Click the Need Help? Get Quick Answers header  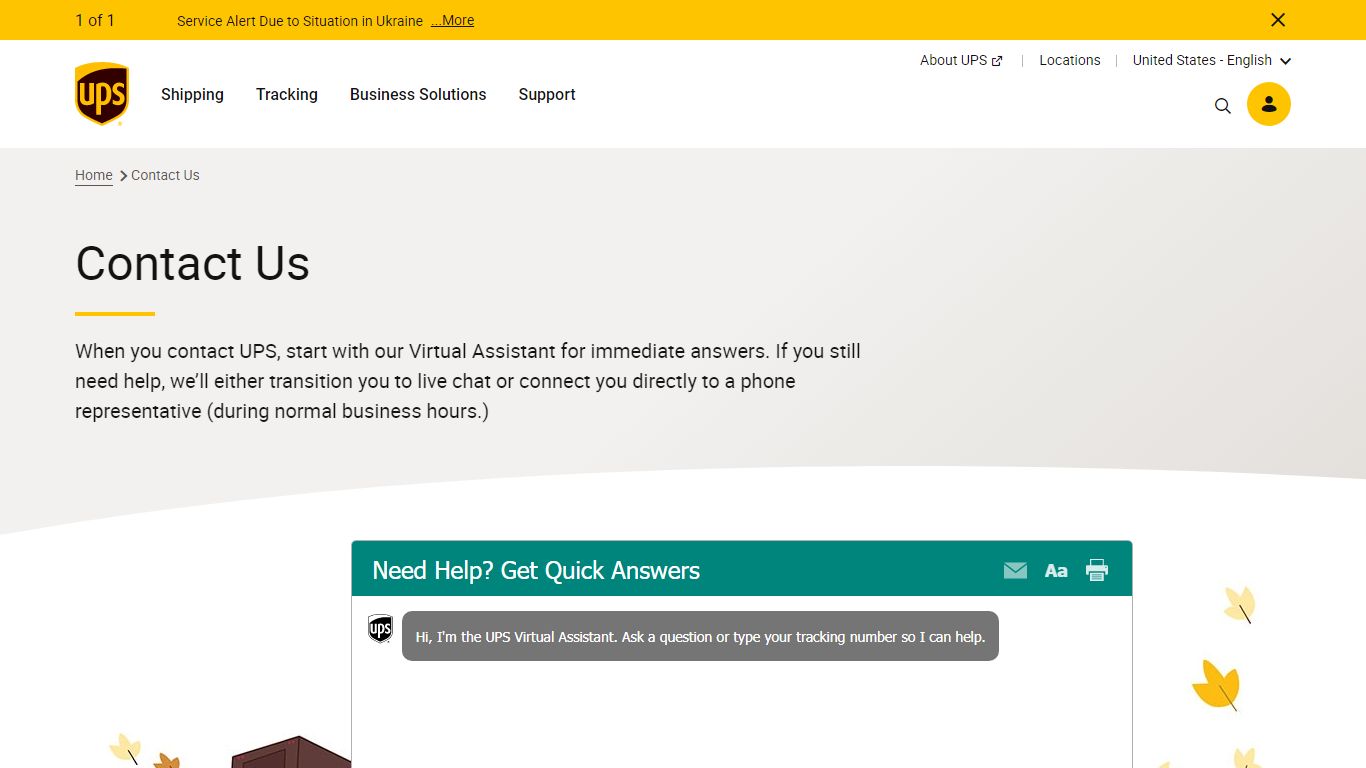536,570
